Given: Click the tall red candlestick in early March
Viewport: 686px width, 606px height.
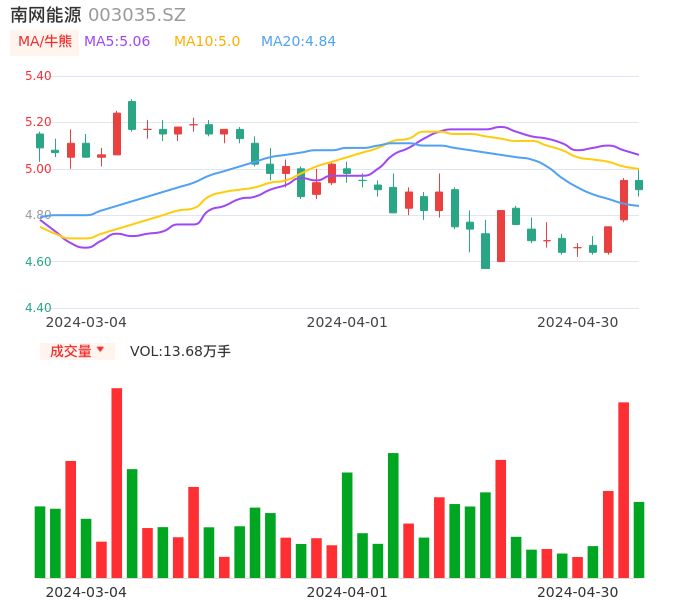Looking at the screenshot, I should point(116,134).
